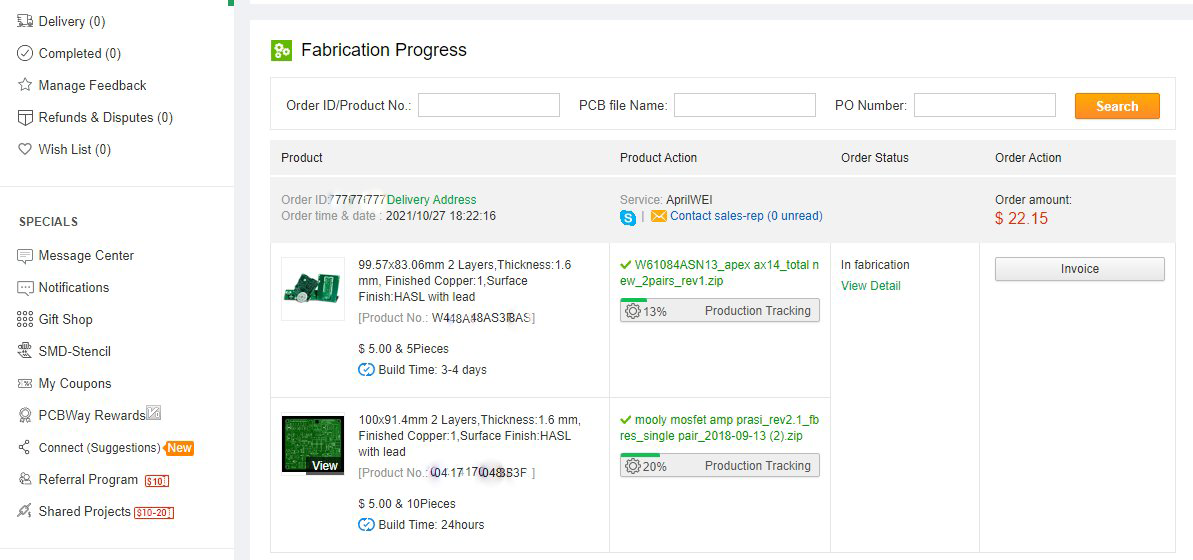Screen dimensions: 1193x560
Task: Visit the Gift Shop
Action: click(x=65, y=320)
